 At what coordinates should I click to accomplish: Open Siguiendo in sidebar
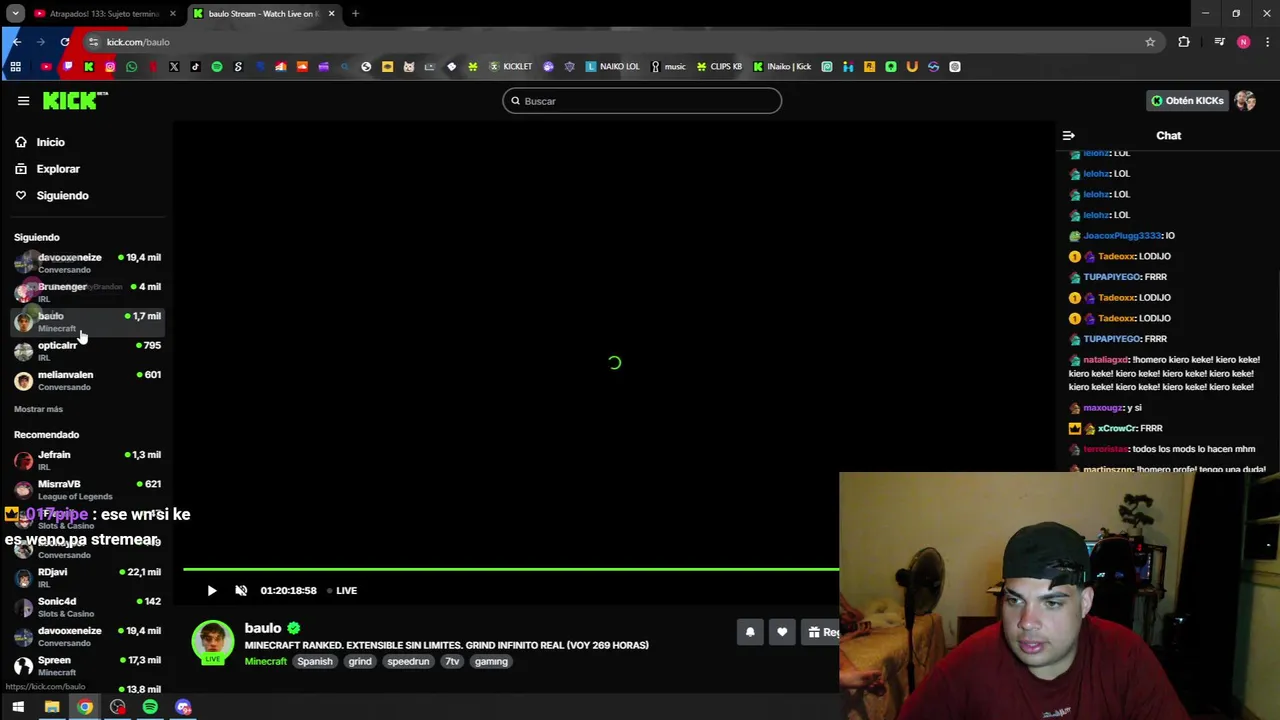(x=62, y=195)
